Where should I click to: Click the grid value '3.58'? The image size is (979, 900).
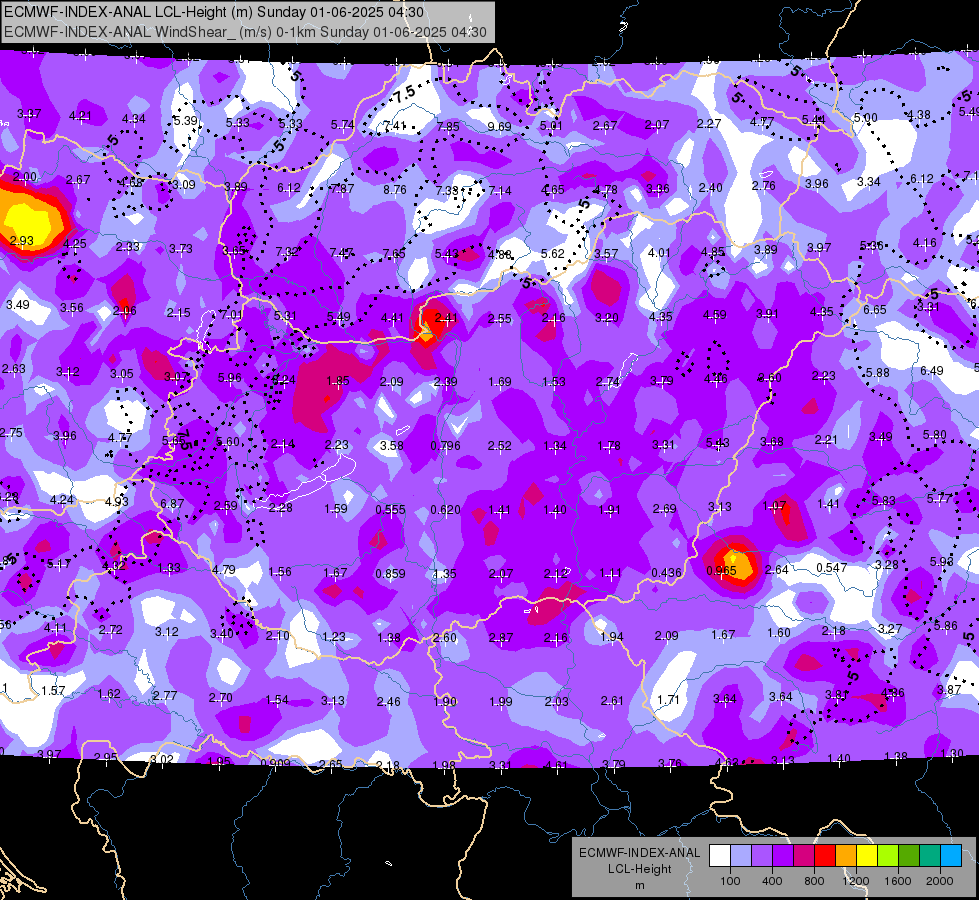click(x=391, y=445)
